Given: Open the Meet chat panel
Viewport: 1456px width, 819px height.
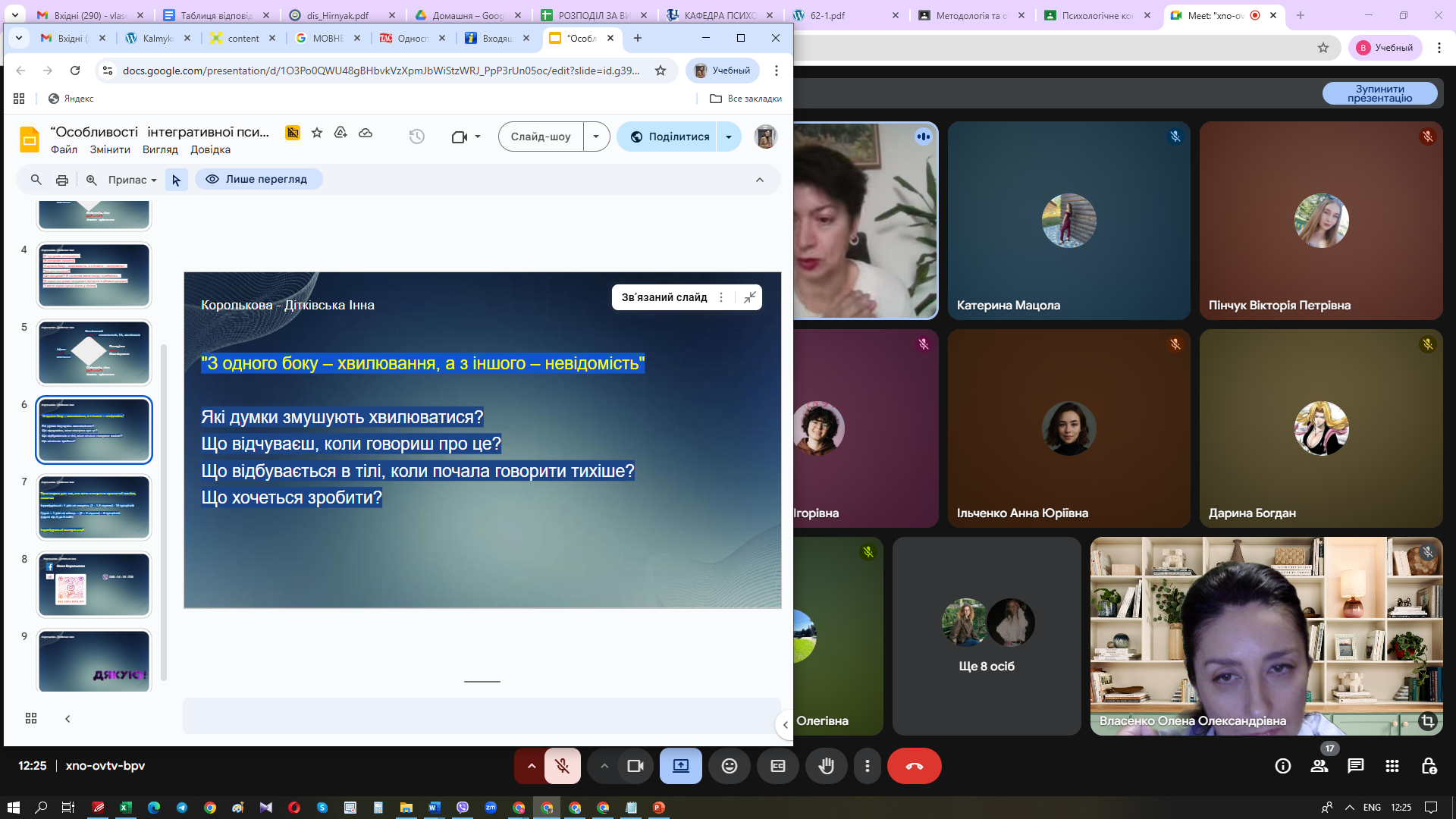Looking at the screenshot, I should pyautogui.click(x=1355, y=766).
